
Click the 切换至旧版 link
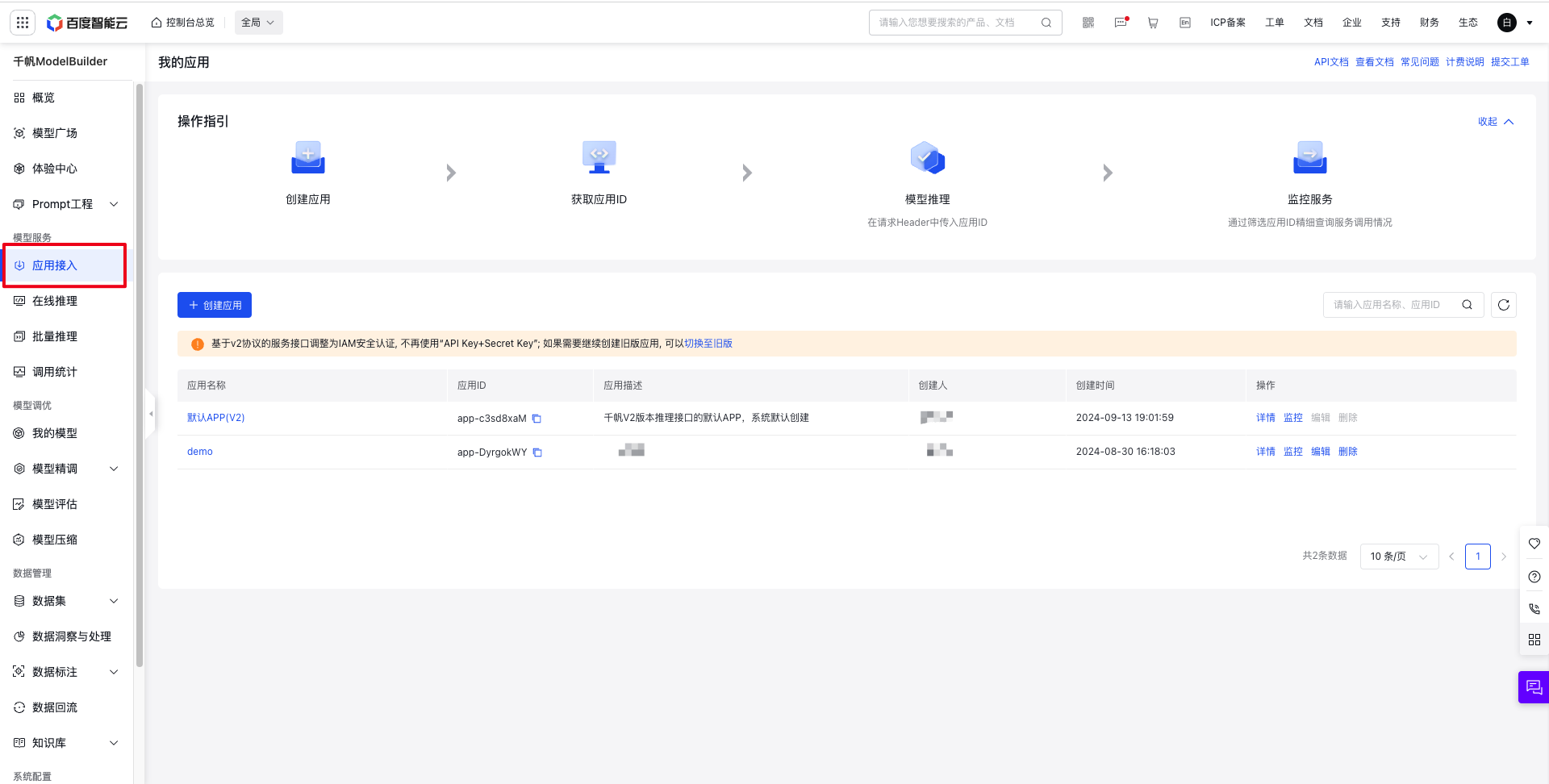[708, 344]
